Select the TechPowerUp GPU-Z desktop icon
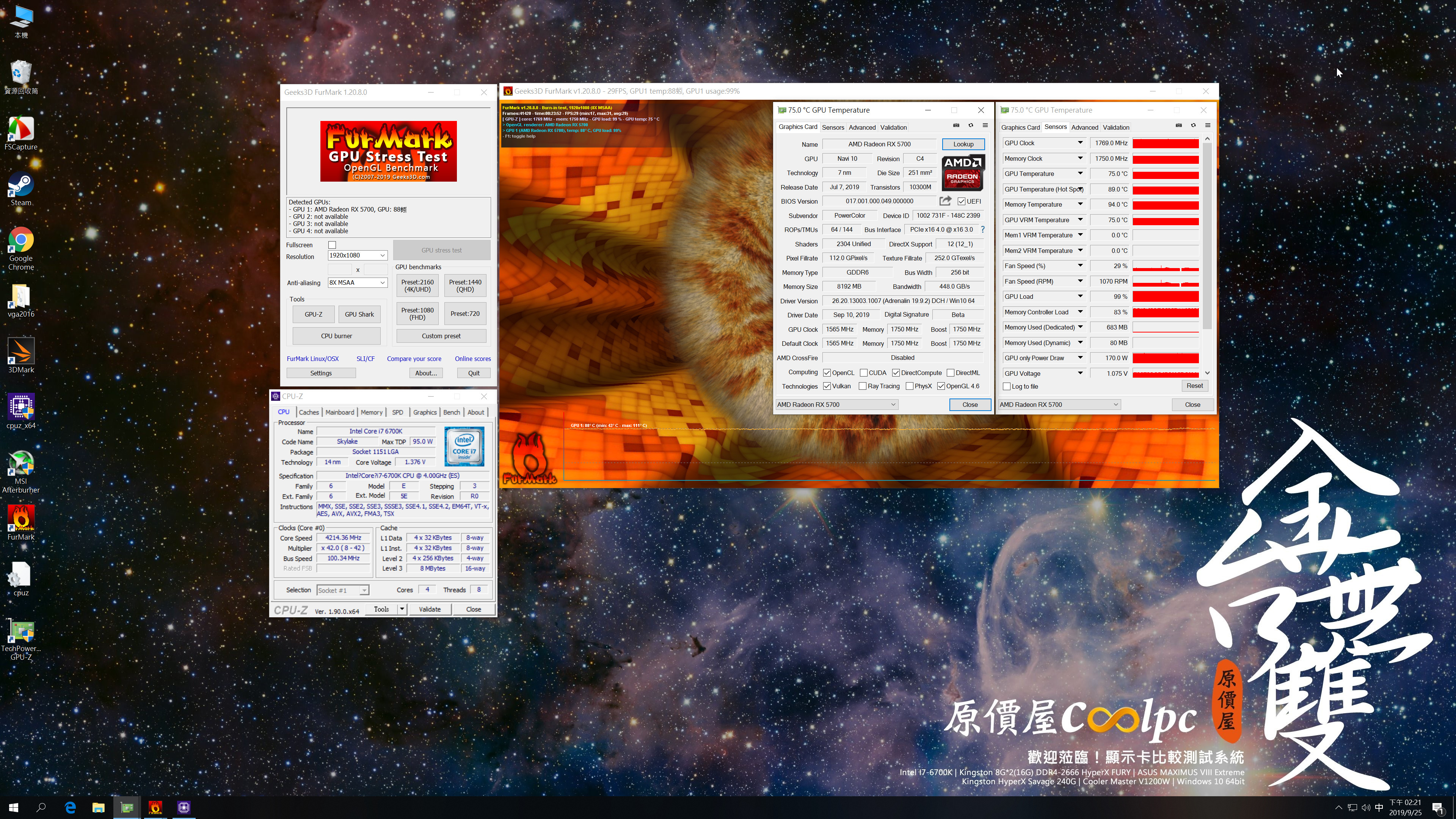The image size is (1456, 819). coord(21,639)
